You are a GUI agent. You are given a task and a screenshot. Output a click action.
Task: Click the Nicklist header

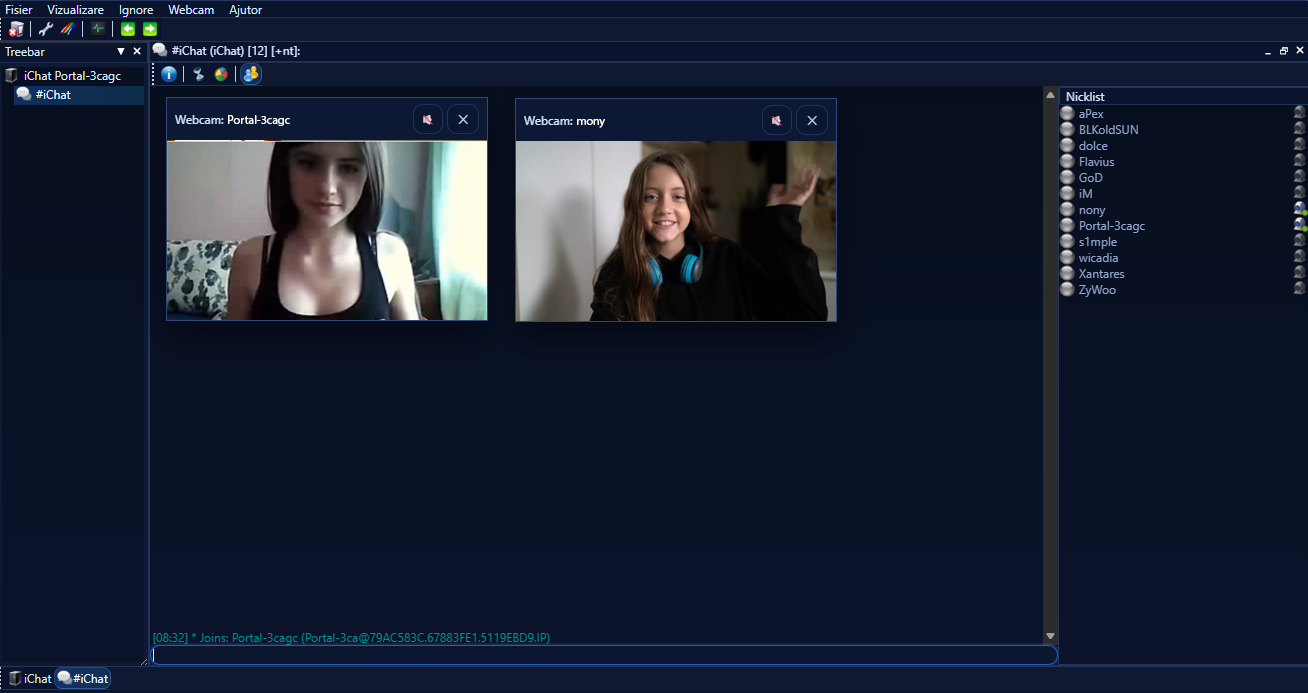pyautogui.click(x=1183, y=97)
